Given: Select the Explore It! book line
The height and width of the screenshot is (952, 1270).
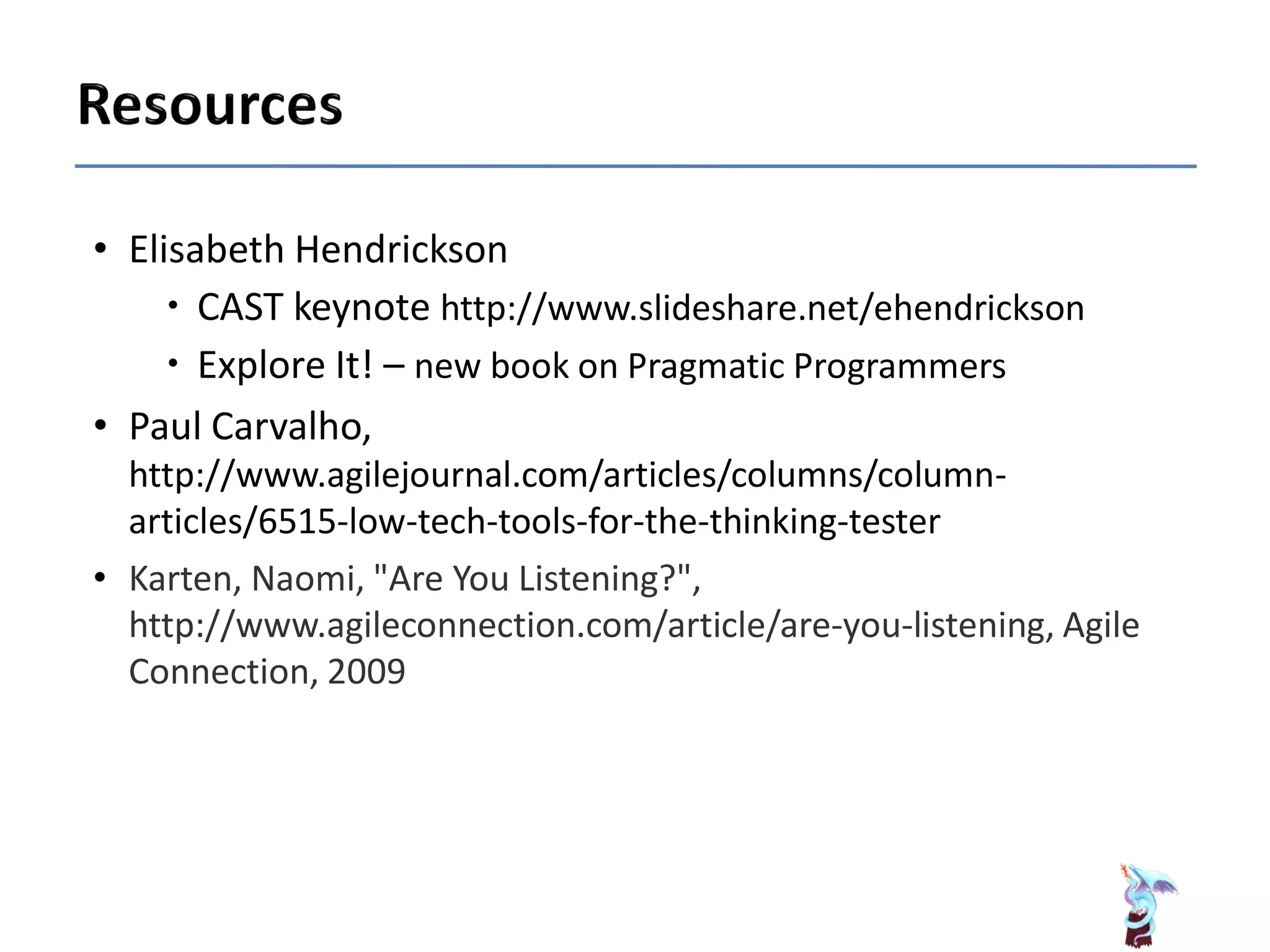Looking at the screenshot, I should (602, 366).
